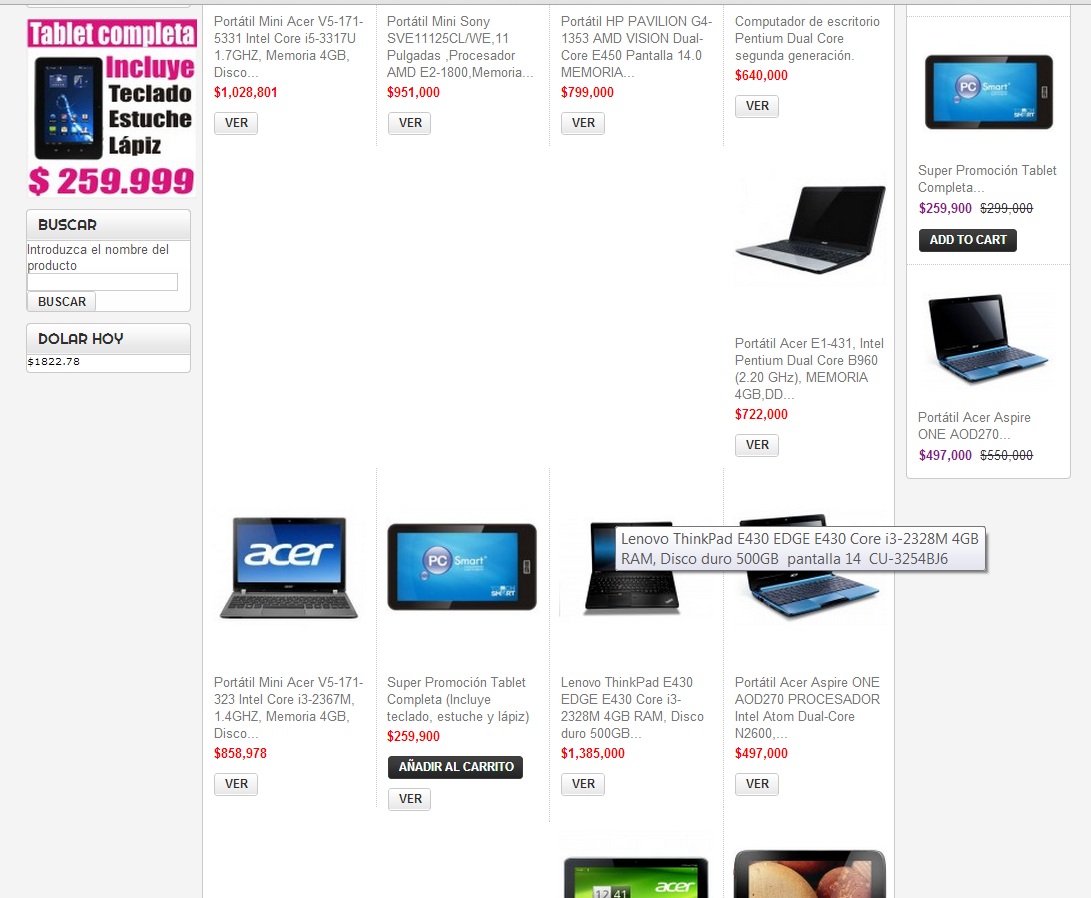Image resolution: width=1091 pixels, height=898 pixels.
Task: Click VER under HP Pavilion G4-1353
Action: (583, 123)
